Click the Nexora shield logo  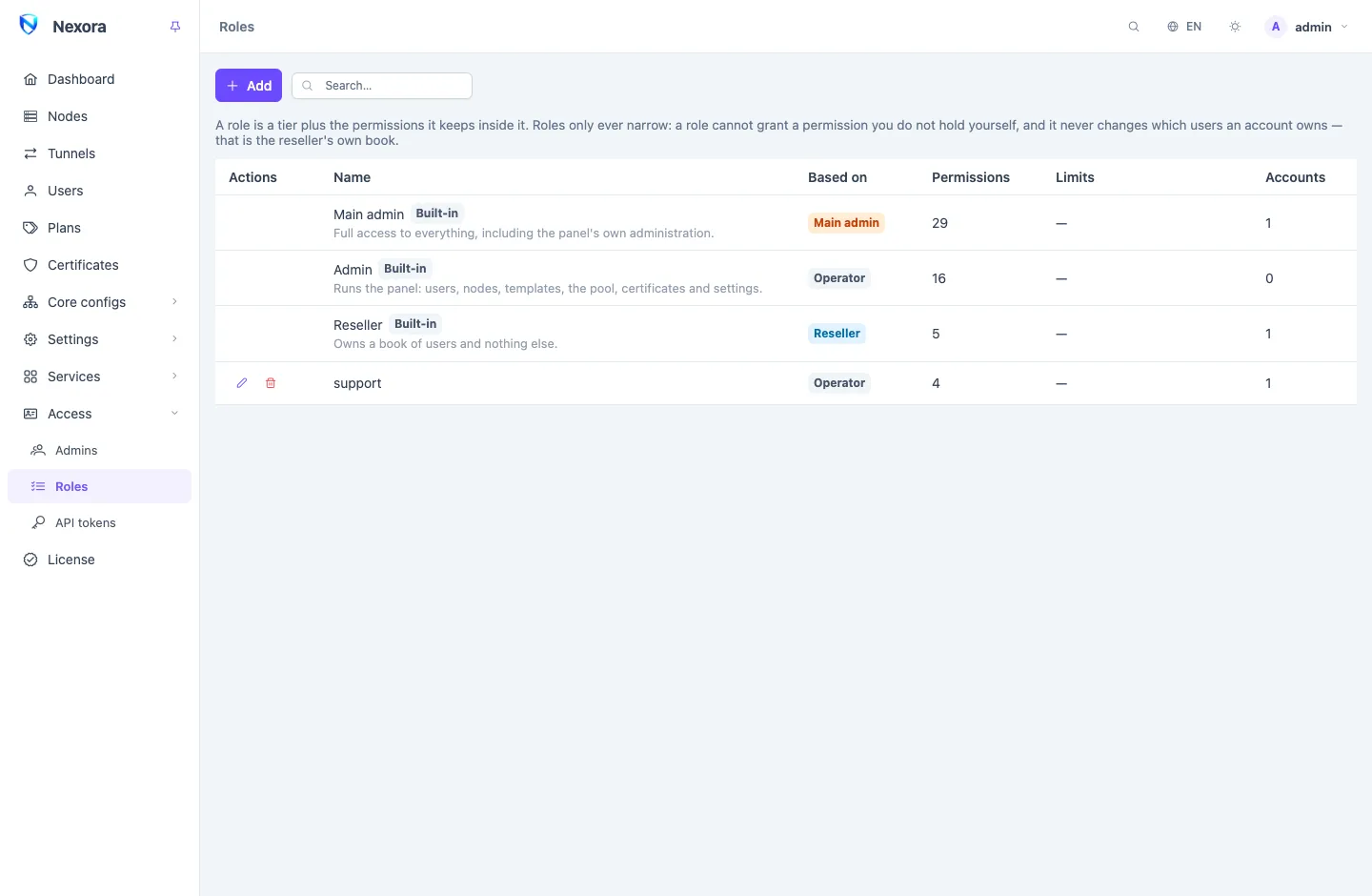click(x=29, y=25)
